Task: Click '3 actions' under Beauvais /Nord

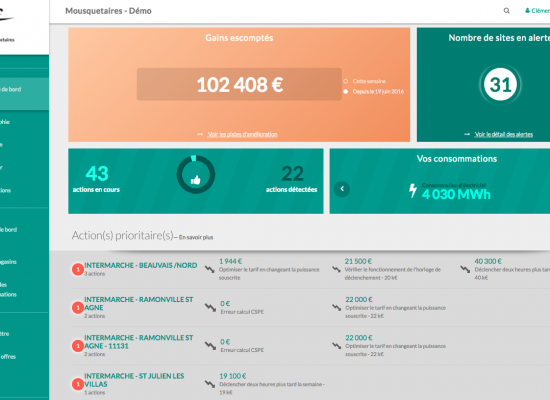Action: [94, 274]
